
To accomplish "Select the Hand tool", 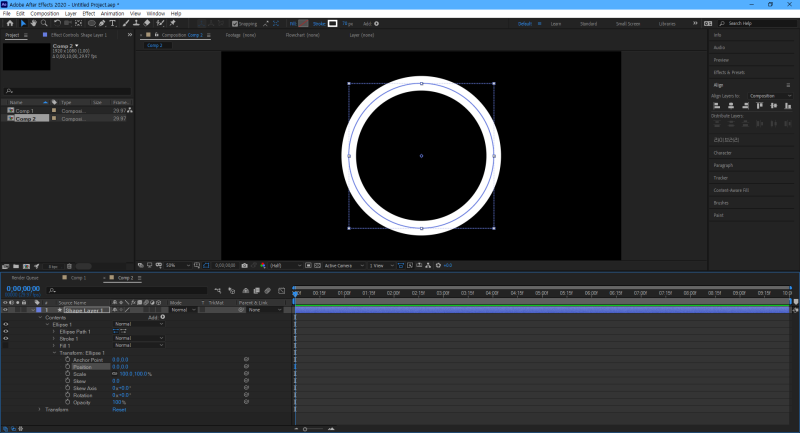I will coord(34,23).
